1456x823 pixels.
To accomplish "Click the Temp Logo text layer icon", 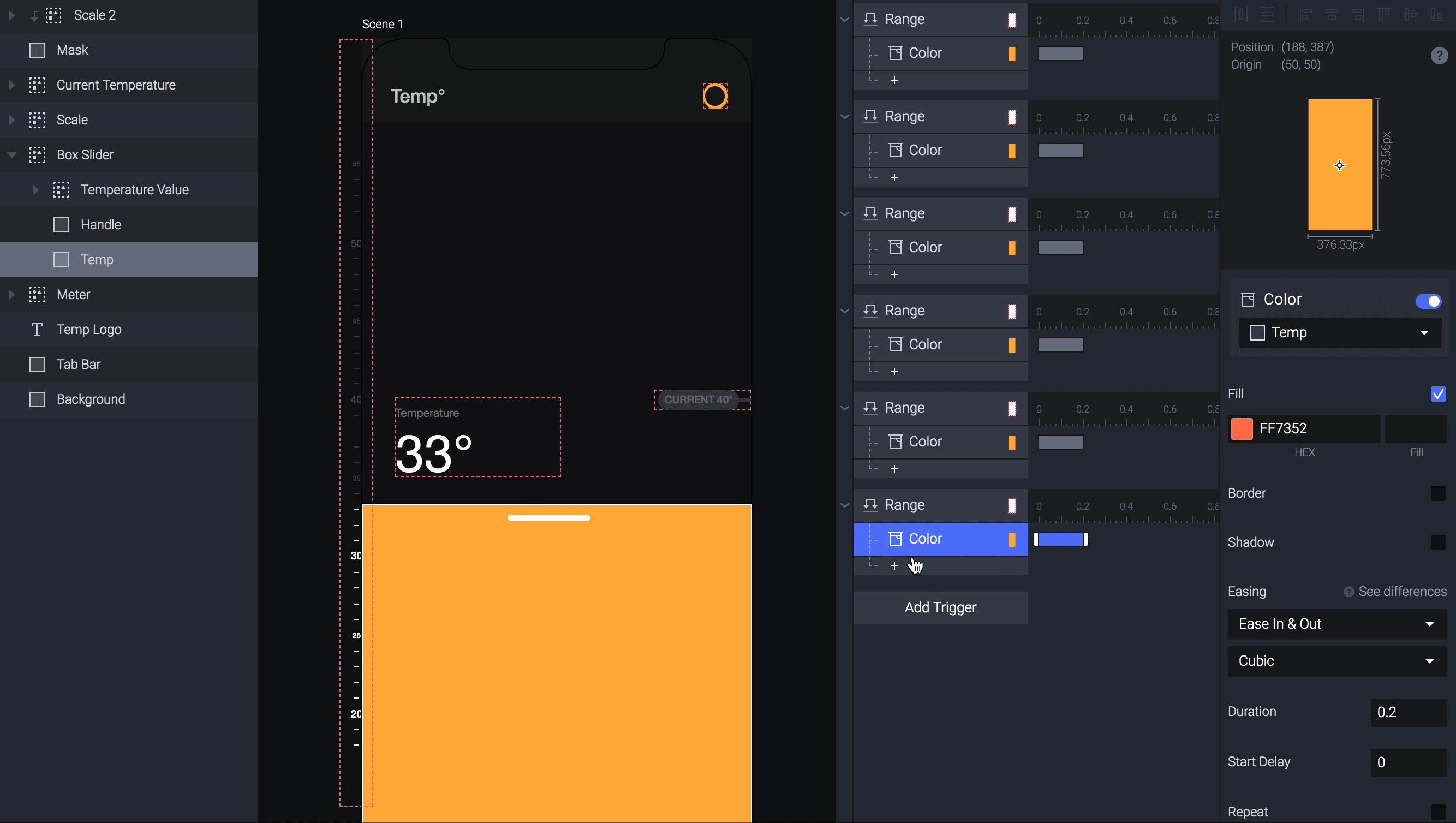I will tap(36, 330).
